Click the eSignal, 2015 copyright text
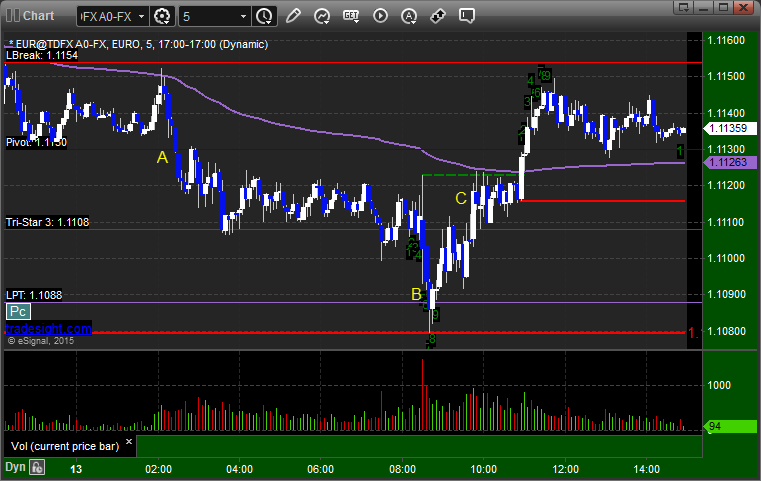761x481 pixels. pos(41,341)
